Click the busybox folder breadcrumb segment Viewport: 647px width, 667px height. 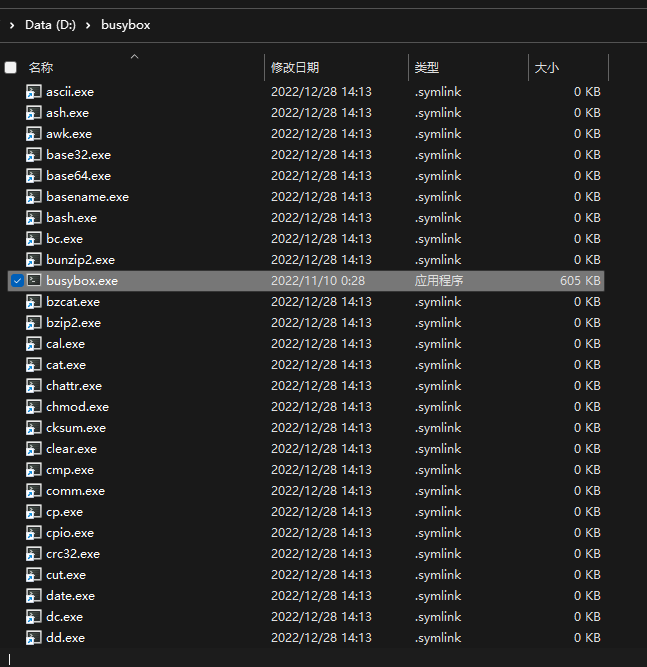click(126, 24)
